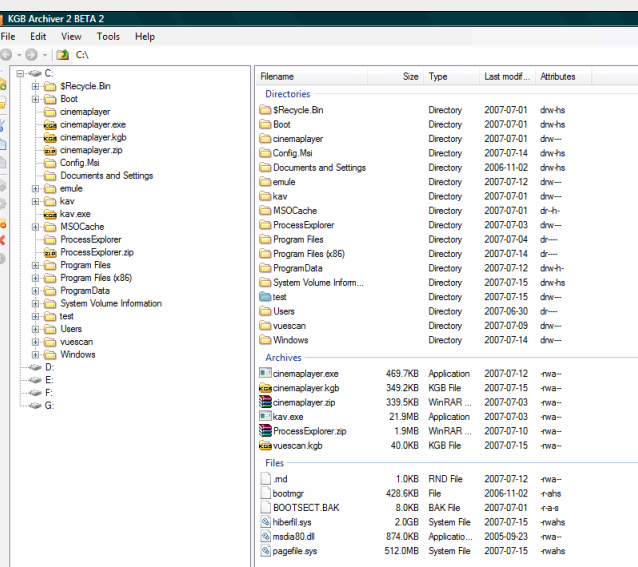Viewport: 638px width, 567px height.
Task: Click the Forward navigation arrow
Action: 31,55
